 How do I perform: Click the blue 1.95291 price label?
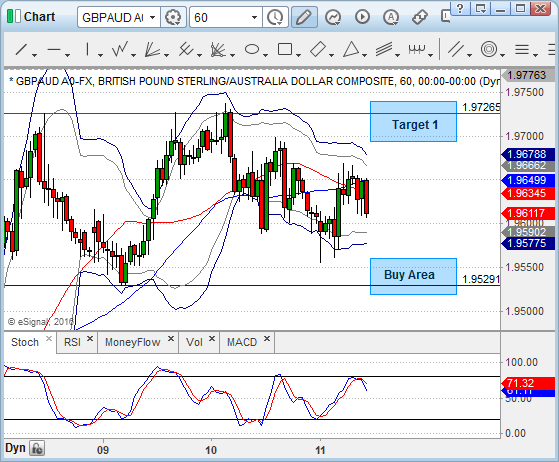[481, 279]
